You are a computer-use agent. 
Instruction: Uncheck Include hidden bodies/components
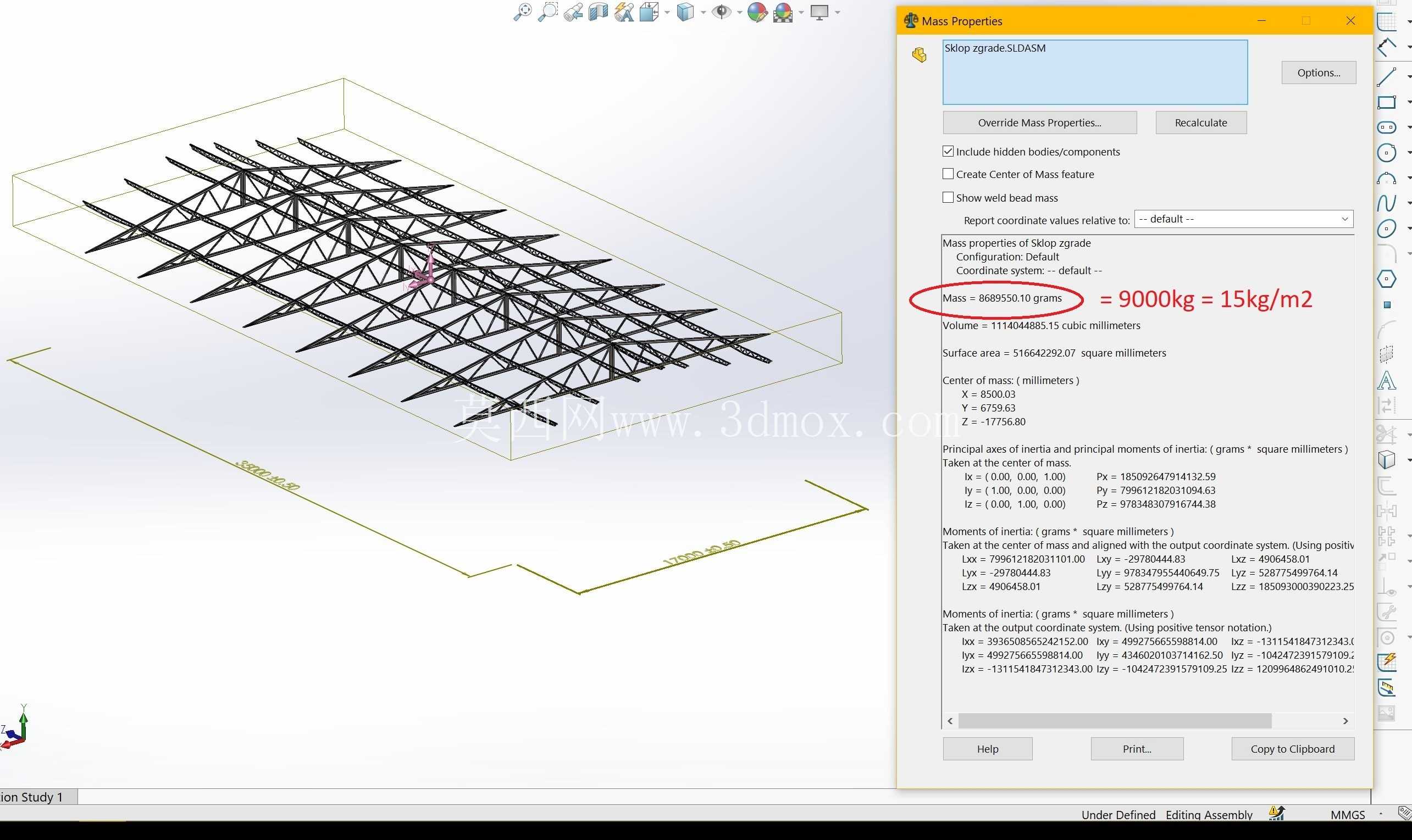click(x=948, y=151)
